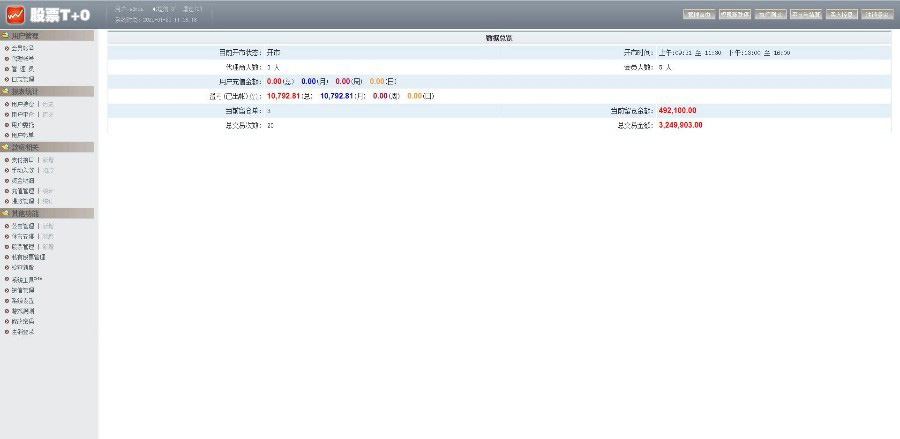Click rightmost button in top-right header row
Image resolution: width=900 pixels, height=439 pixels.
(x=878, y=14)
